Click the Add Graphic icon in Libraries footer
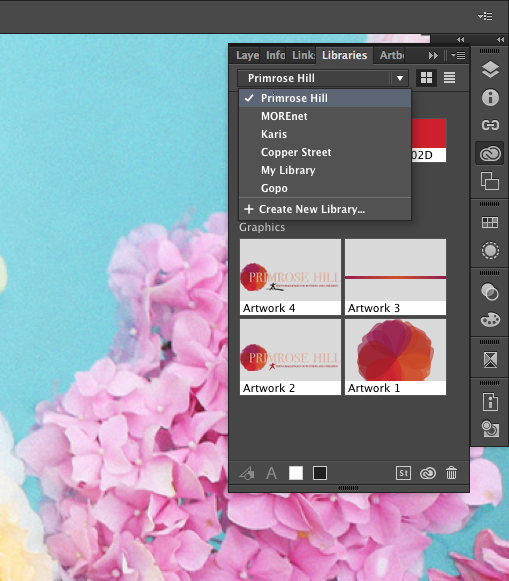This screenshot has height=581, width=509. coord(247,473)
